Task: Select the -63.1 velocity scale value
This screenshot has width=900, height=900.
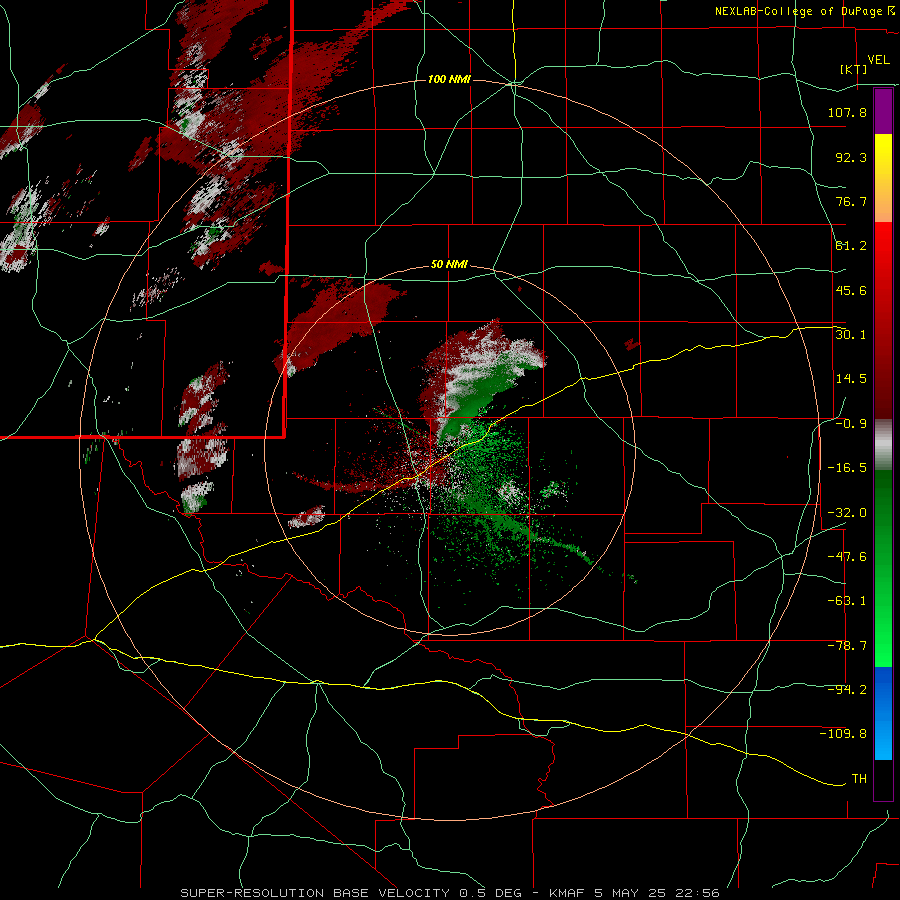Action: 847,601
